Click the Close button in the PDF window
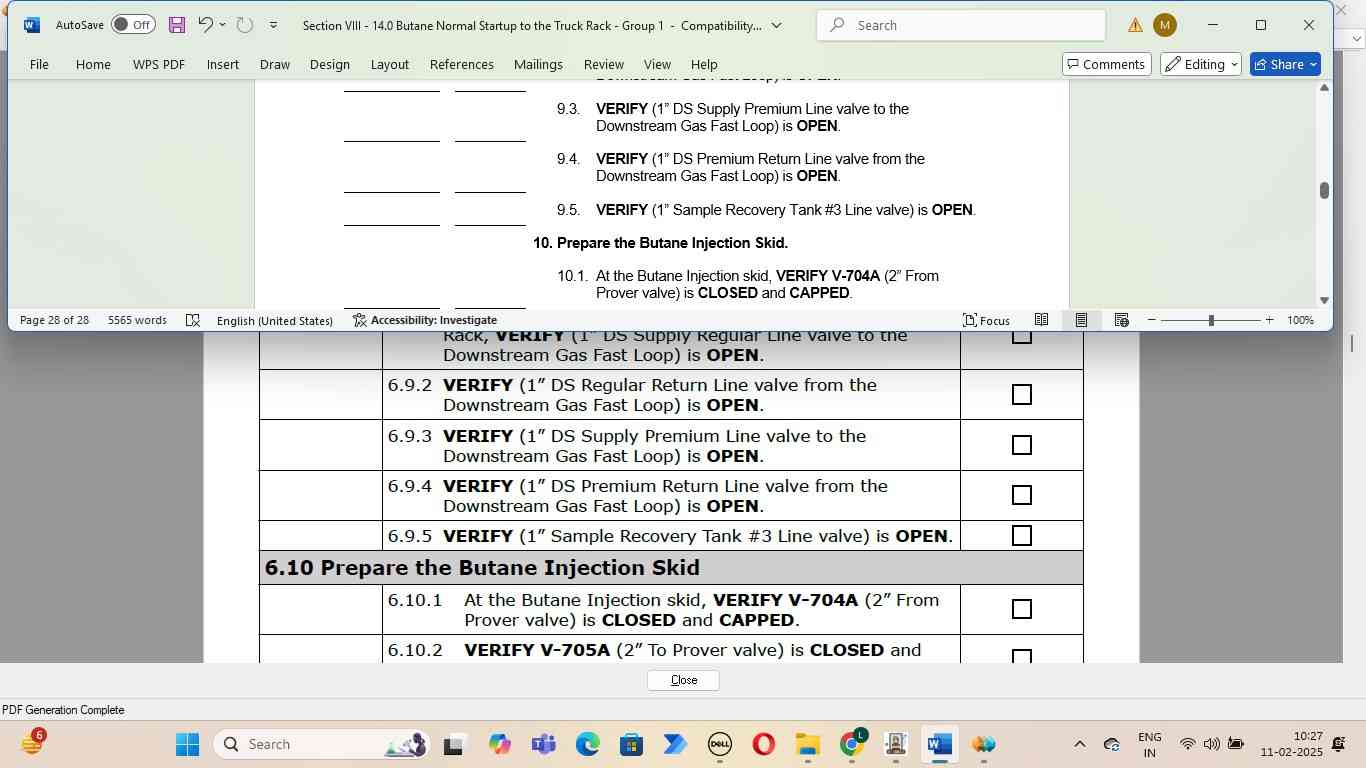This screenshot has height=768, width=1366. [683, 680]
